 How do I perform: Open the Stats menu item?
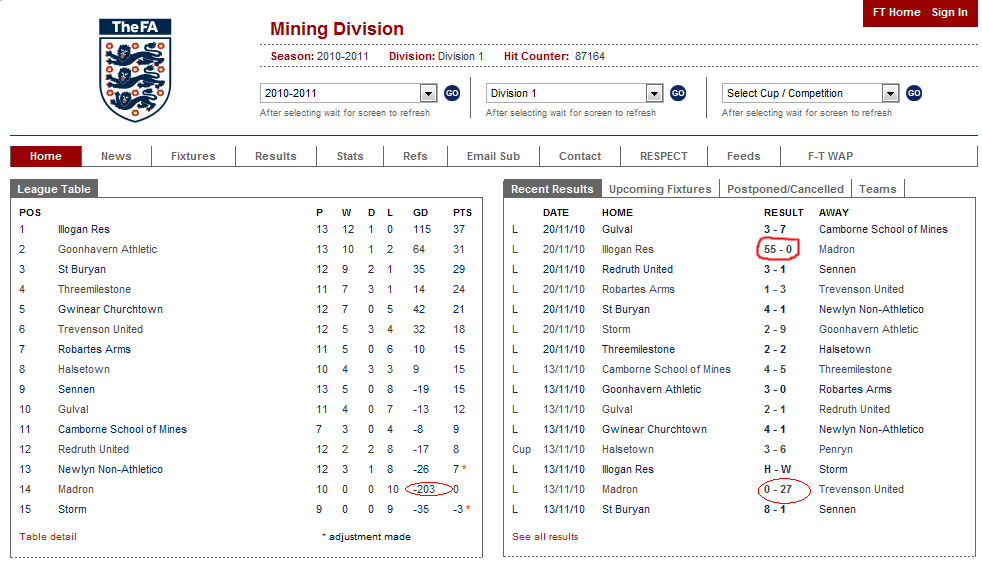350,156
